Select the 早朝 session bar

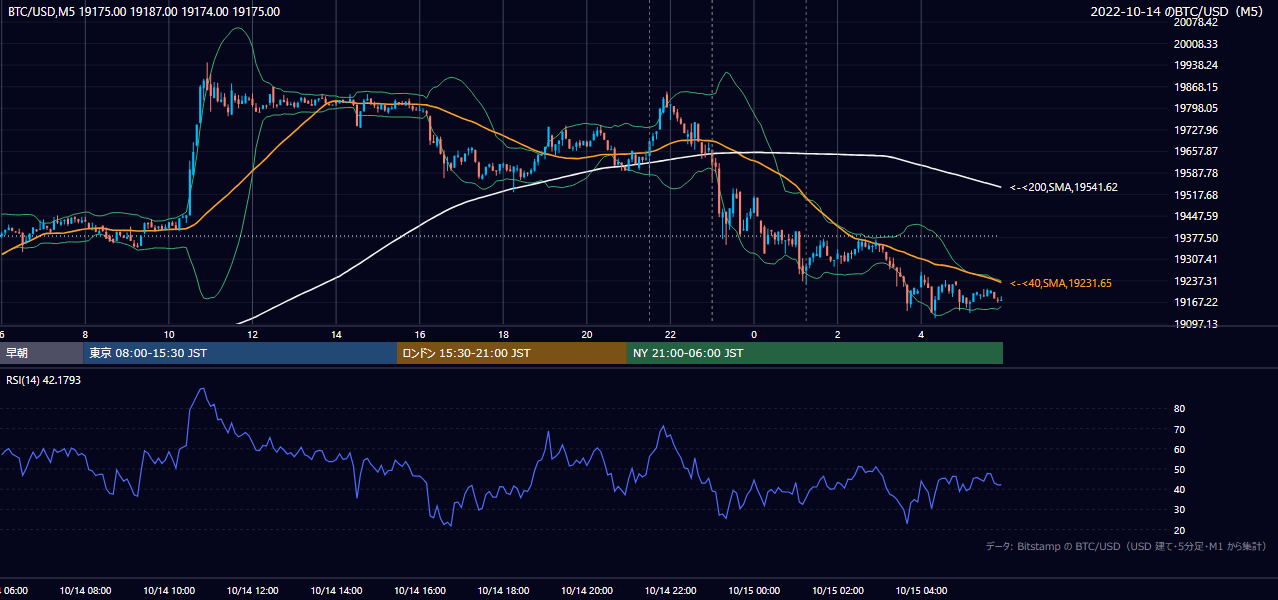pyautogui.click(x=41, y=353)
